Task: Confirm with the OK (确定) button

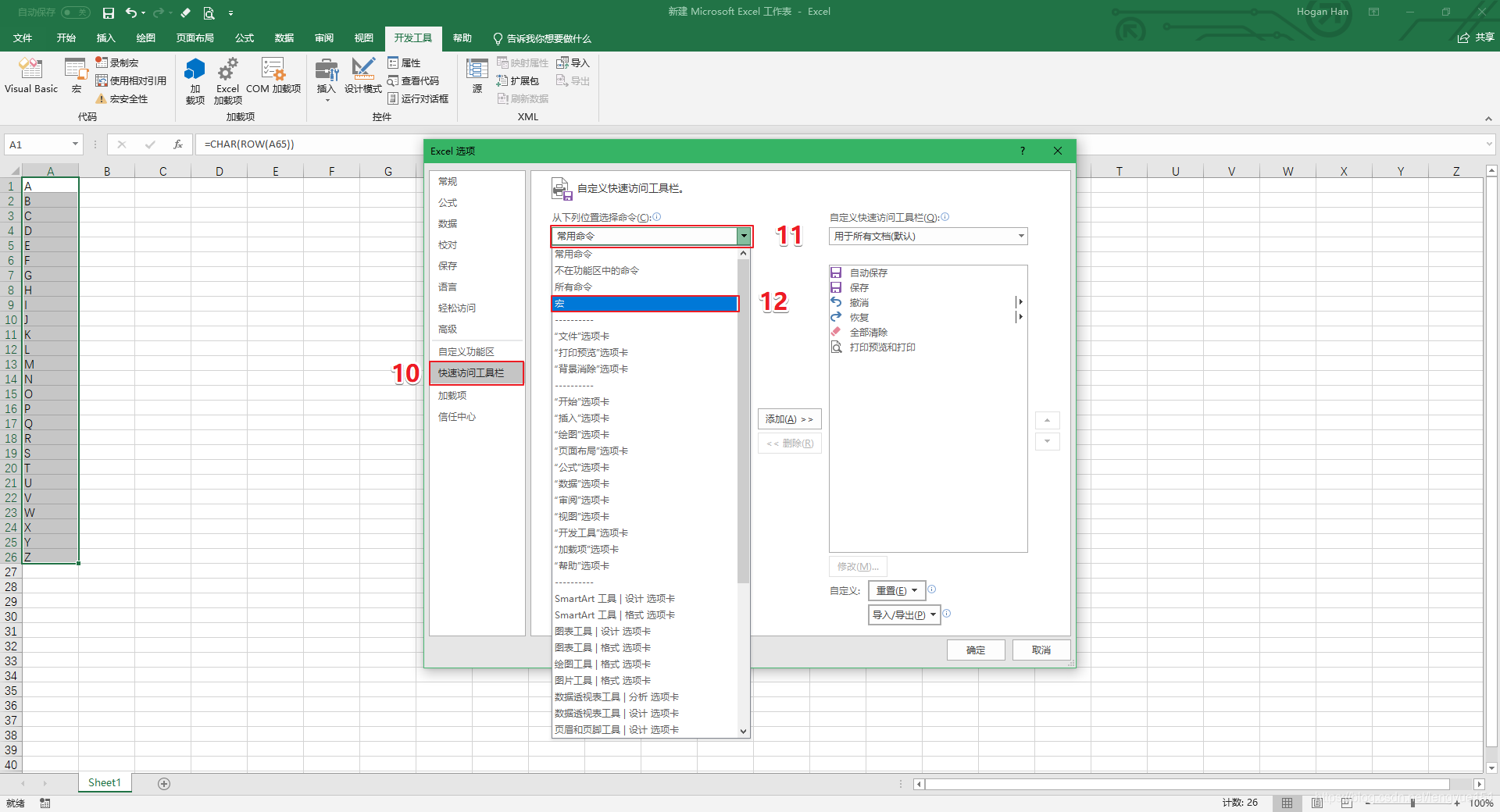Action: (x=976, y=650)
